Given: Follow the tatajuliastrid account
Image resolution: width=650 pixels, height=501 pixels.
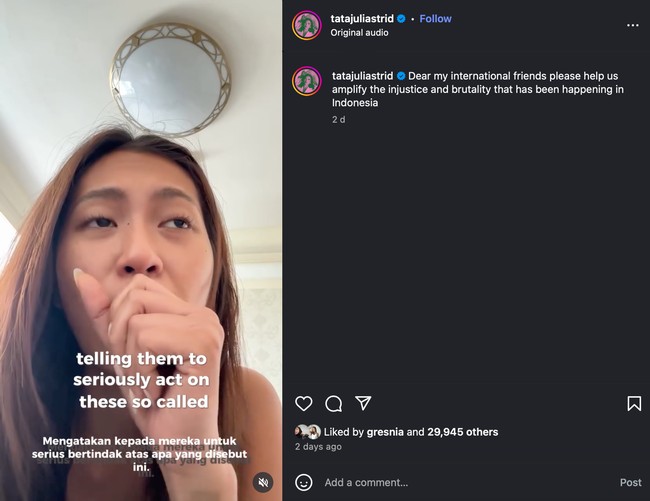Looking at the screenshot, I should pyautogui.click(x=435, y=19).
